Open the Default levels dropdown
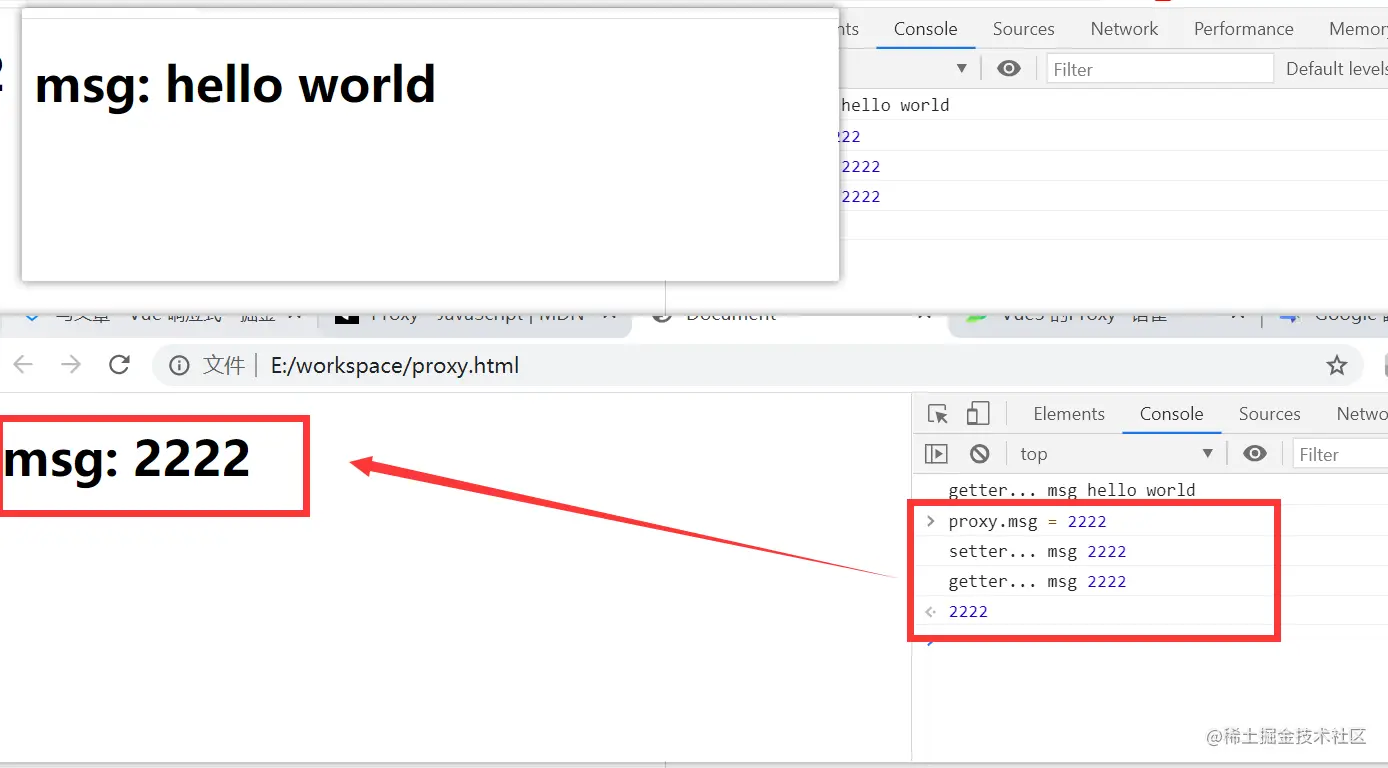 point(1337,68)
